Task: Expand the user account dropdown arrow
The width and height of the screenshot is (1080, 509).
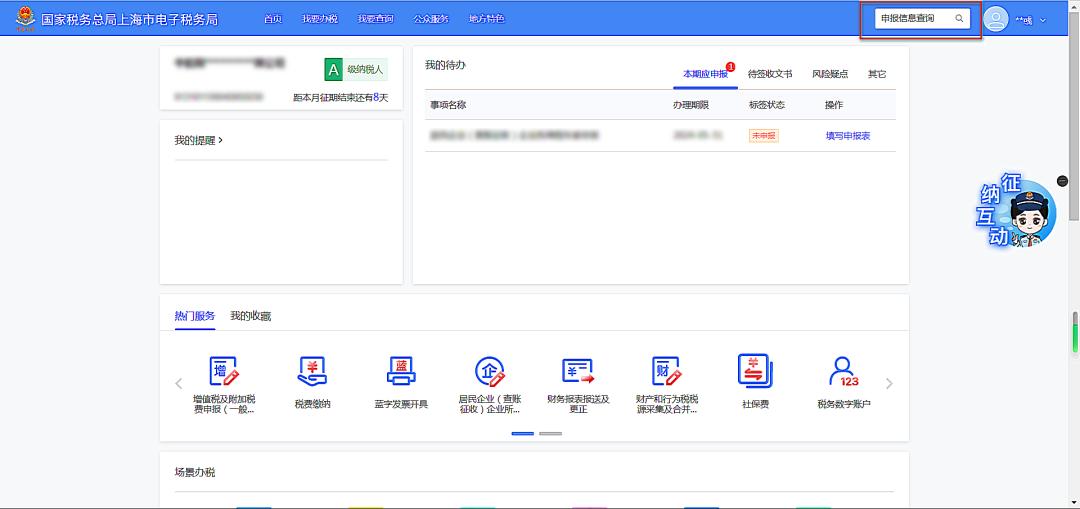Action: [x=1043, y=20]
